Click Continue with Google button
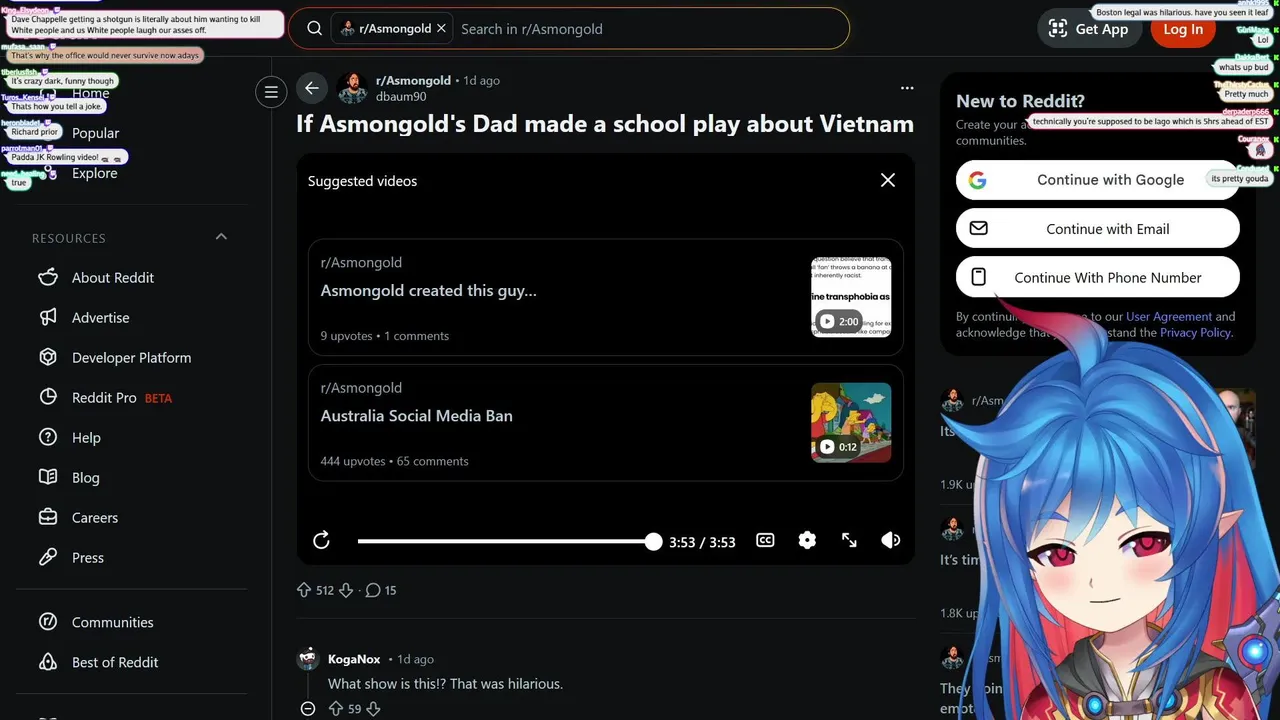This screenshot has height=720, width=1280. (1098, 180)
